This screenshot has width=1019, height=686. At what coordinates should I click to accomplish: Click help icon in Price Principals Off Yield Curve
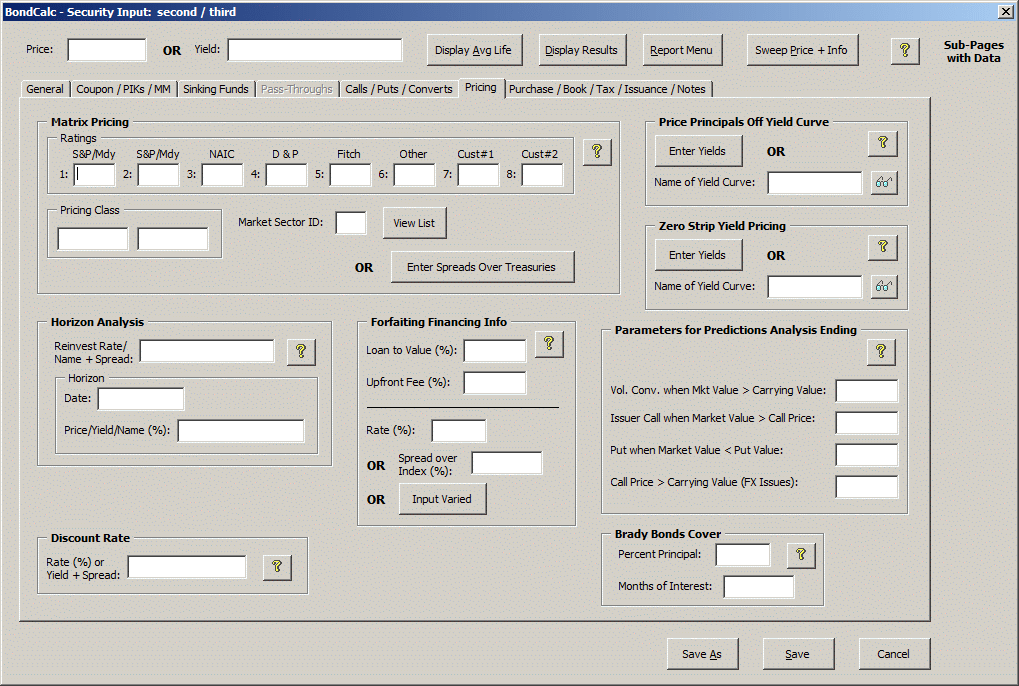coord(882,144)
